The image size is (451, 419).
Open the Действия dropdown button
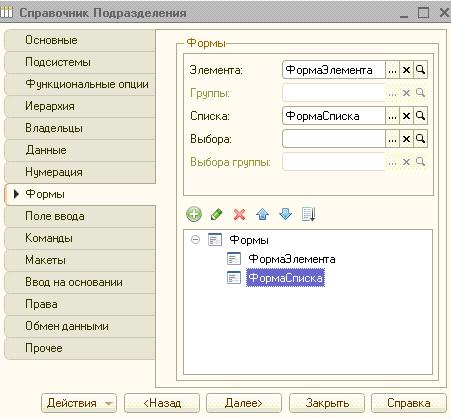tap(79, 403)
